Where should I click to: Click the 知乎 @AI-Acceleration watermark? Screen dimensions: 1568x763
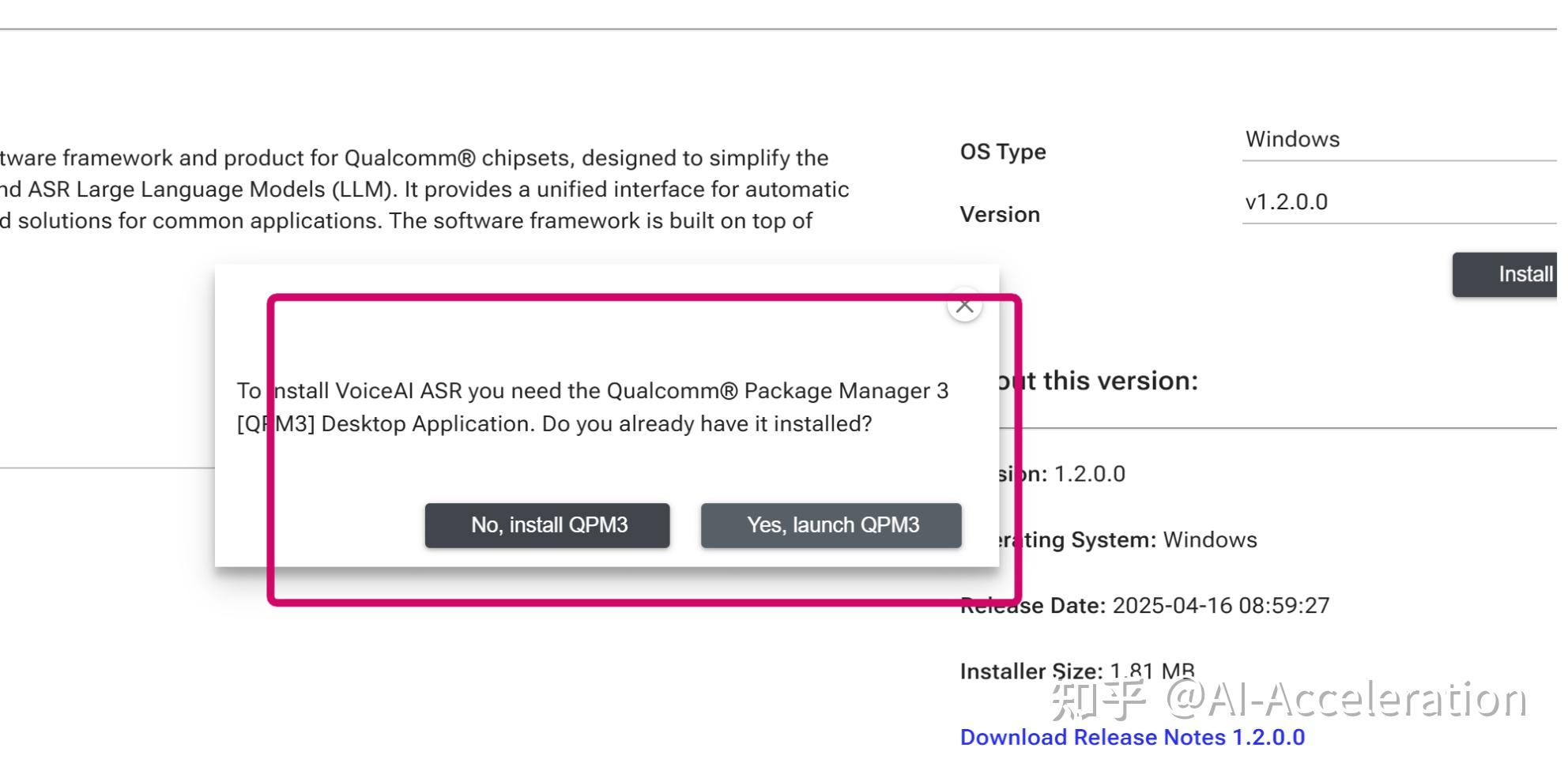[x=1288, y=700]
